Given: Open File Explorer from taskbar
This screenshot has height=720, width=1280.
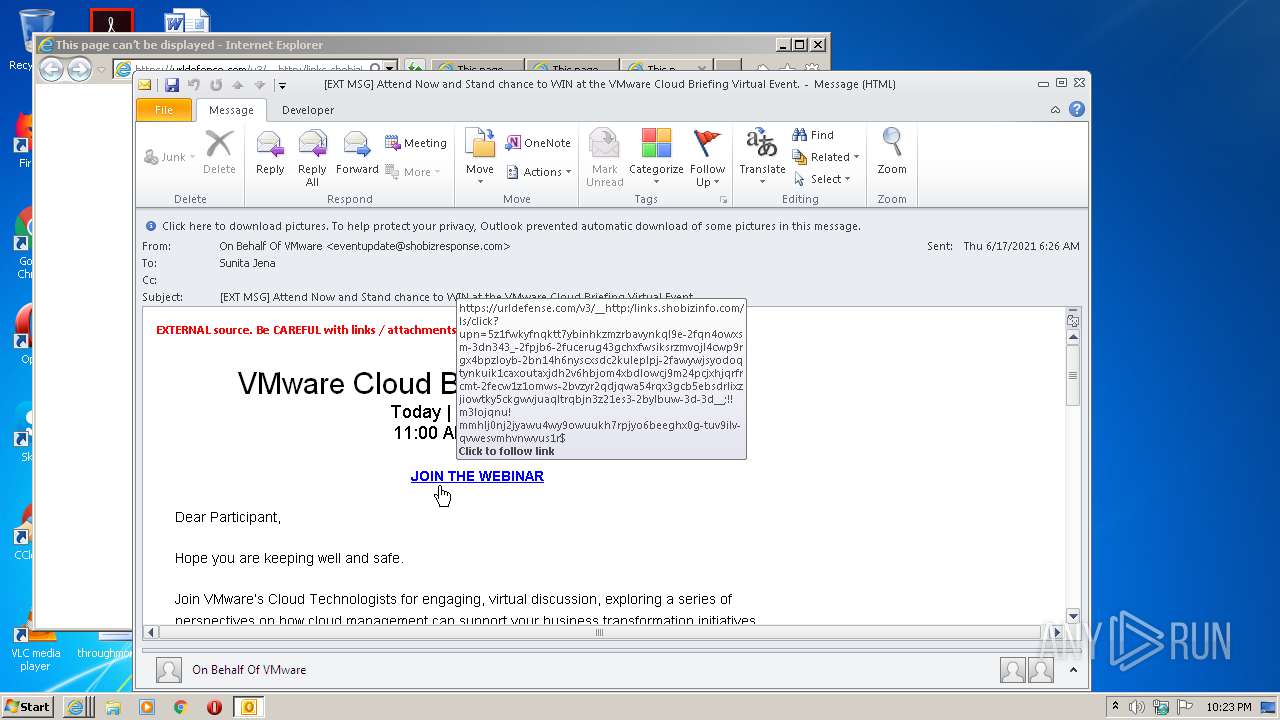Looking at the screenshot, I should [x=112, y=707].
